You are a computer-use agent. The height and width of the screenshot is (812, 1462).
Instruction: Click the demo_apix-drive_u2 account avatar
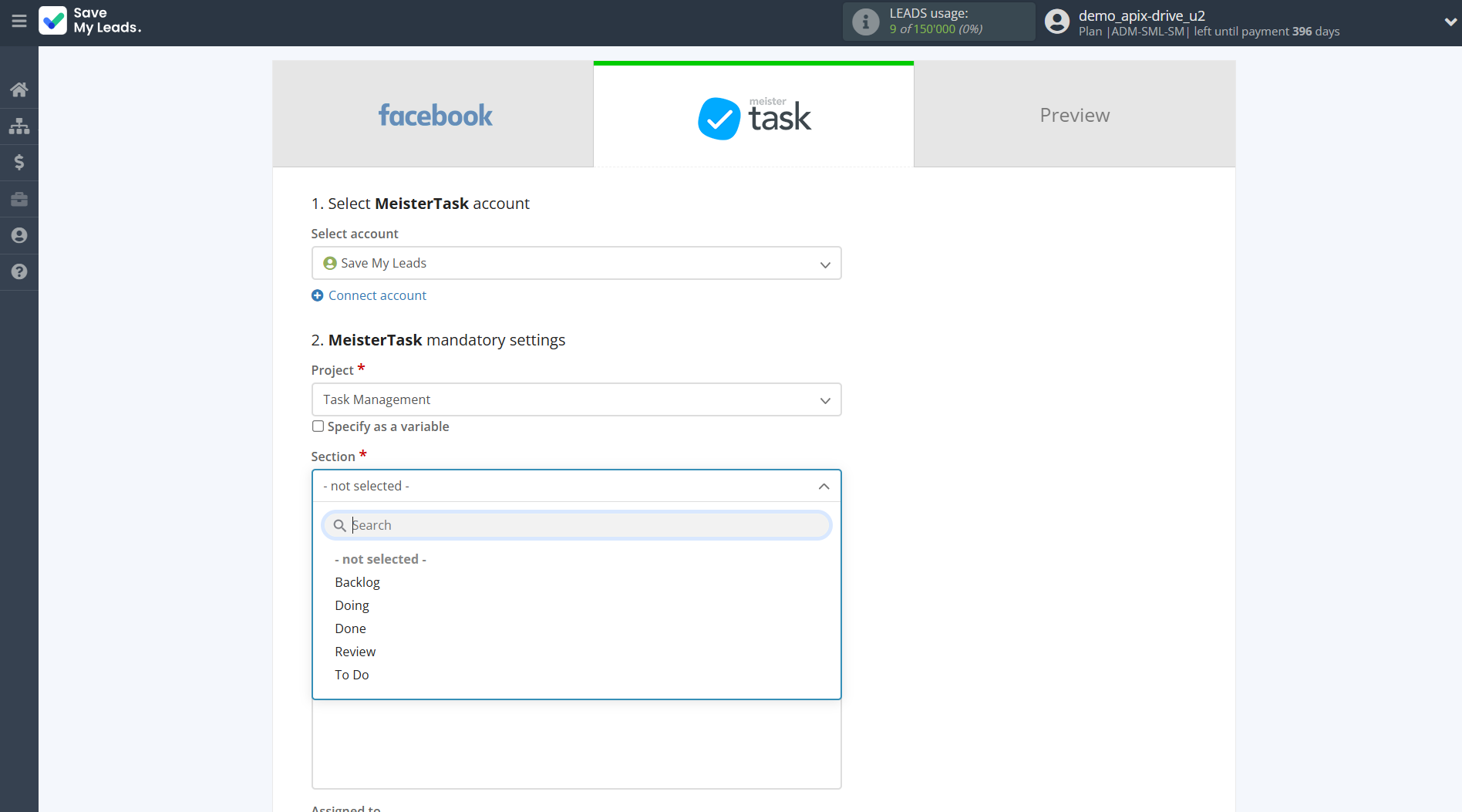[x=1056, y=22]
